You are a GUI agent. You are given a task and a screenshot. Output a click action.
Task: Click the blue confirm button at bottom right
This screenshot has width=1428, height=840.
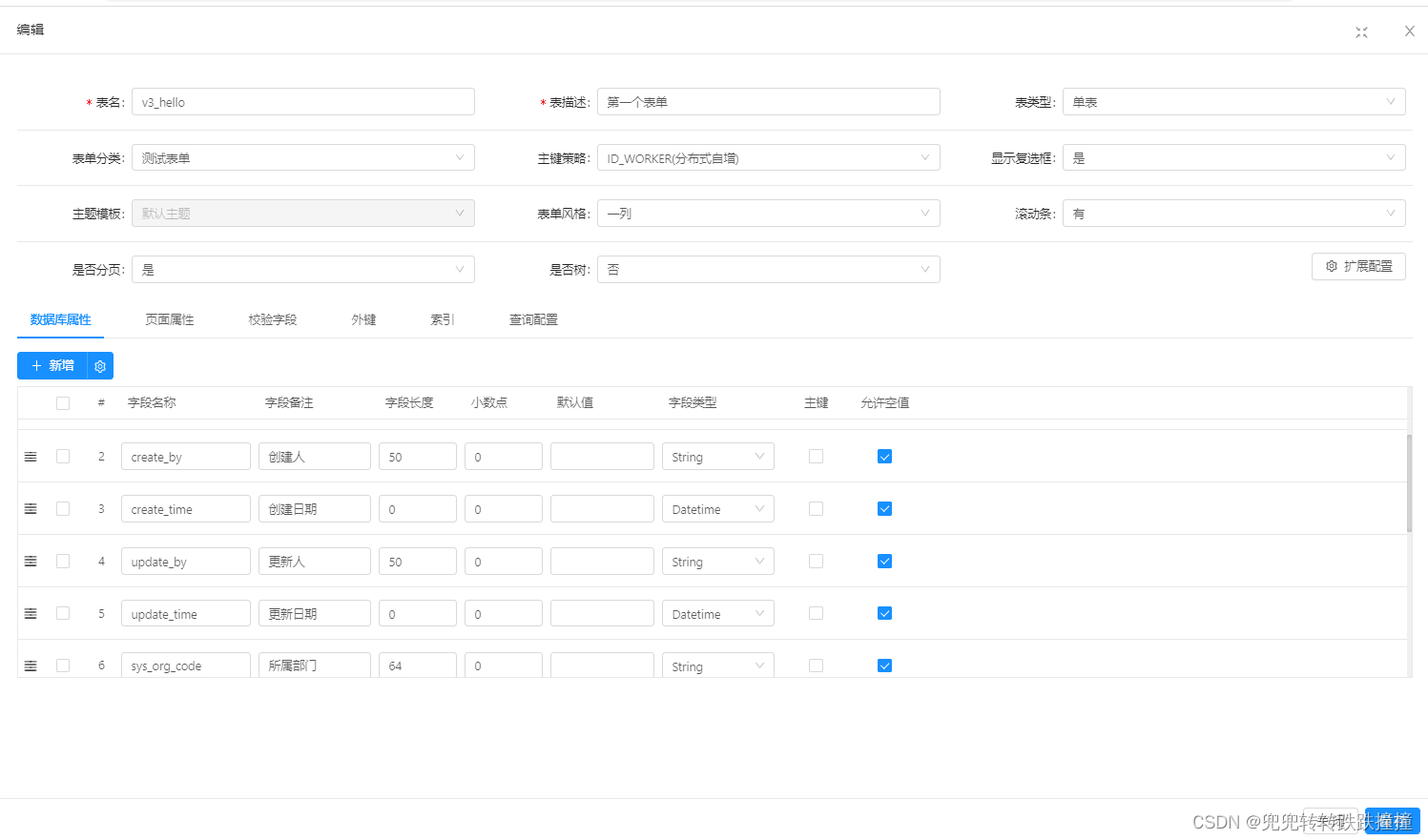tap(1393, 821)
